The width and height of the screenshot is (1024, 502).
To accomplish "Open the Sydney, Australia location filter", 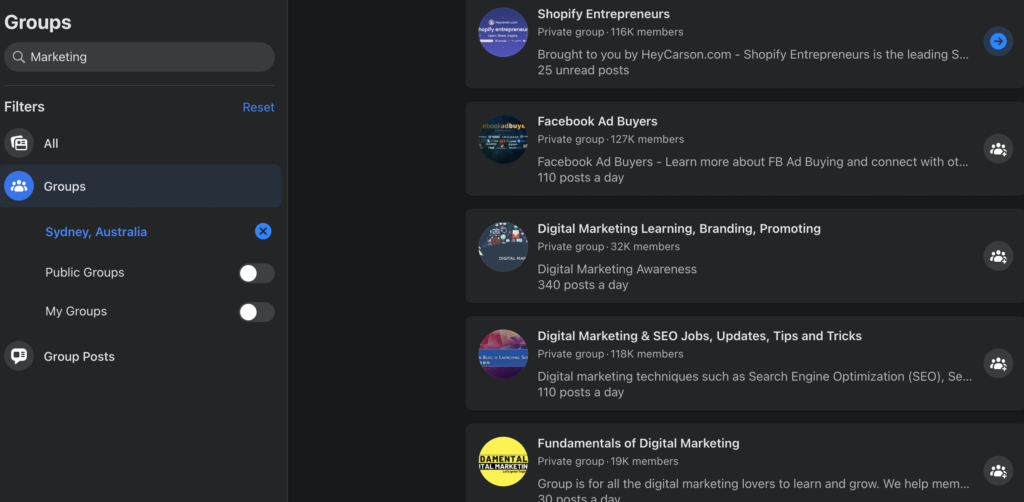I will coord(96,232).
